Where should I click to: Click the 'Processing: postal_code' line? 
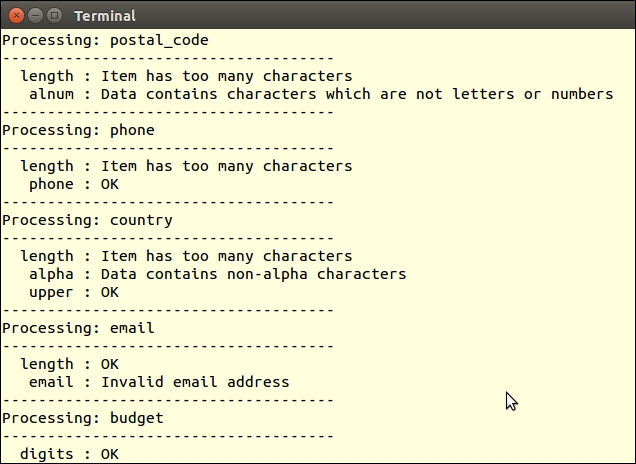coord(105,40)
